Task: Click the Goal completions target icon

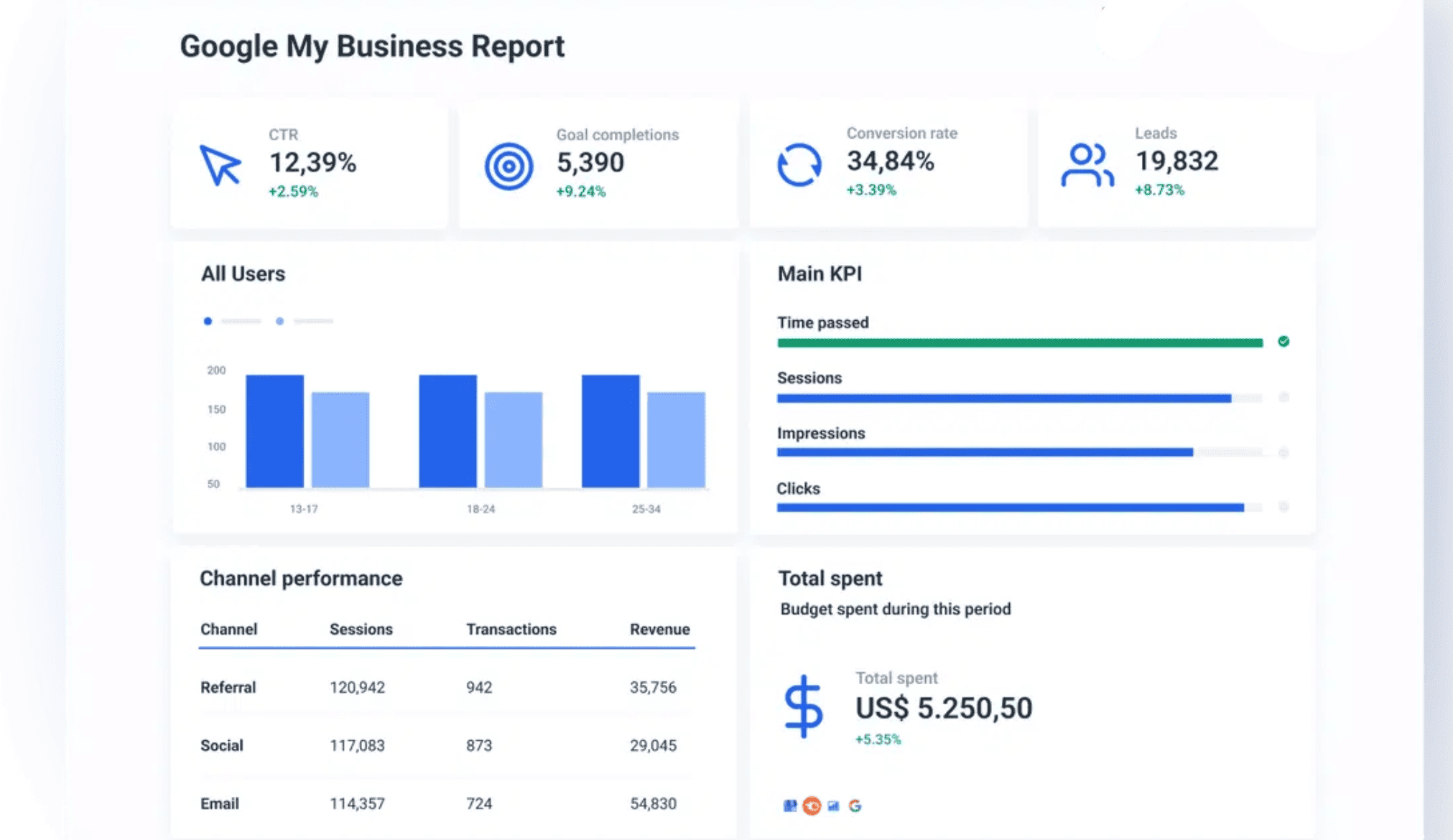Action: [x=509, y=167]
